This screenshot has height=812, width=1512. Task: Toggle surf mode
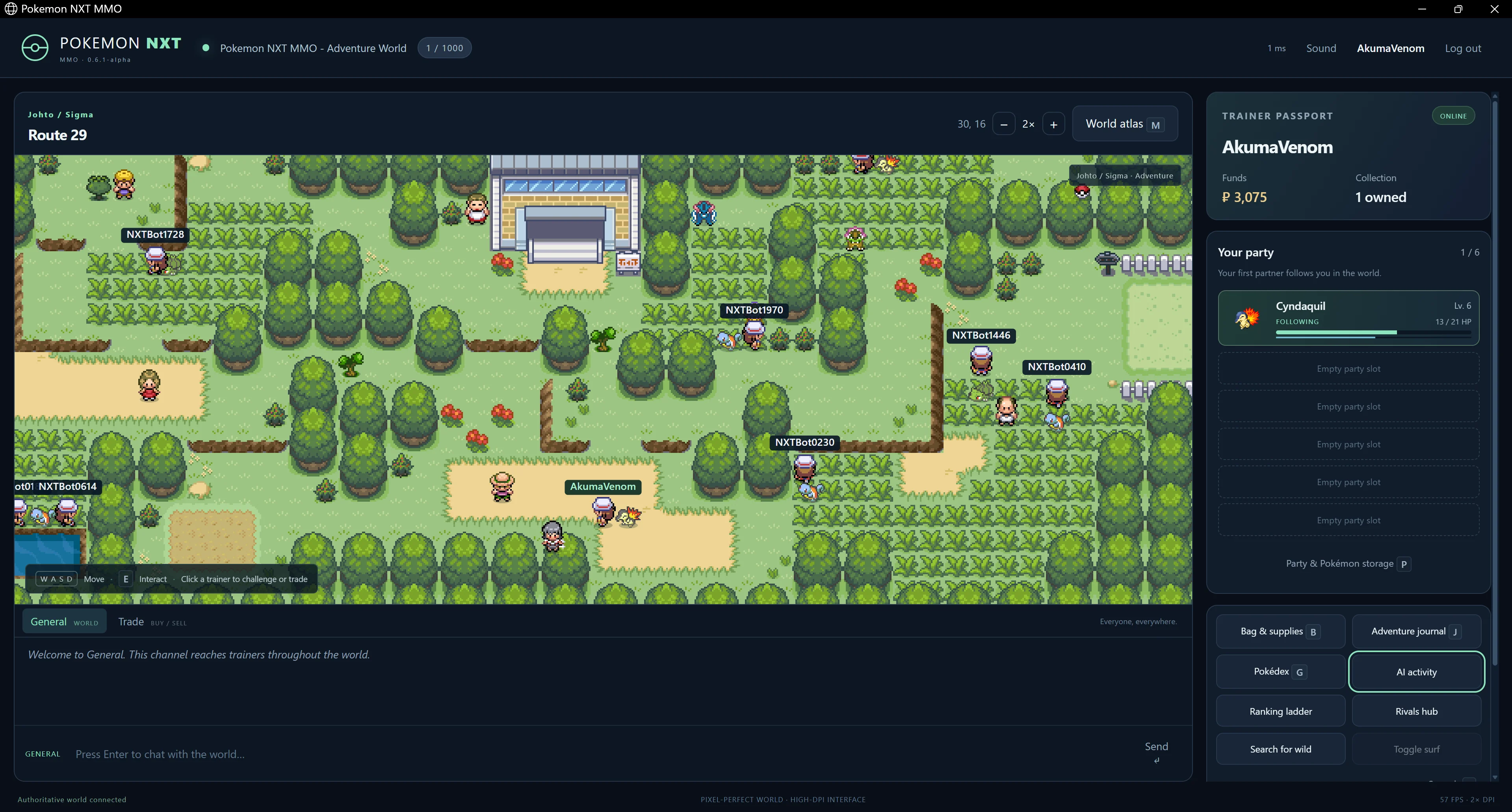pos(1416,749)
